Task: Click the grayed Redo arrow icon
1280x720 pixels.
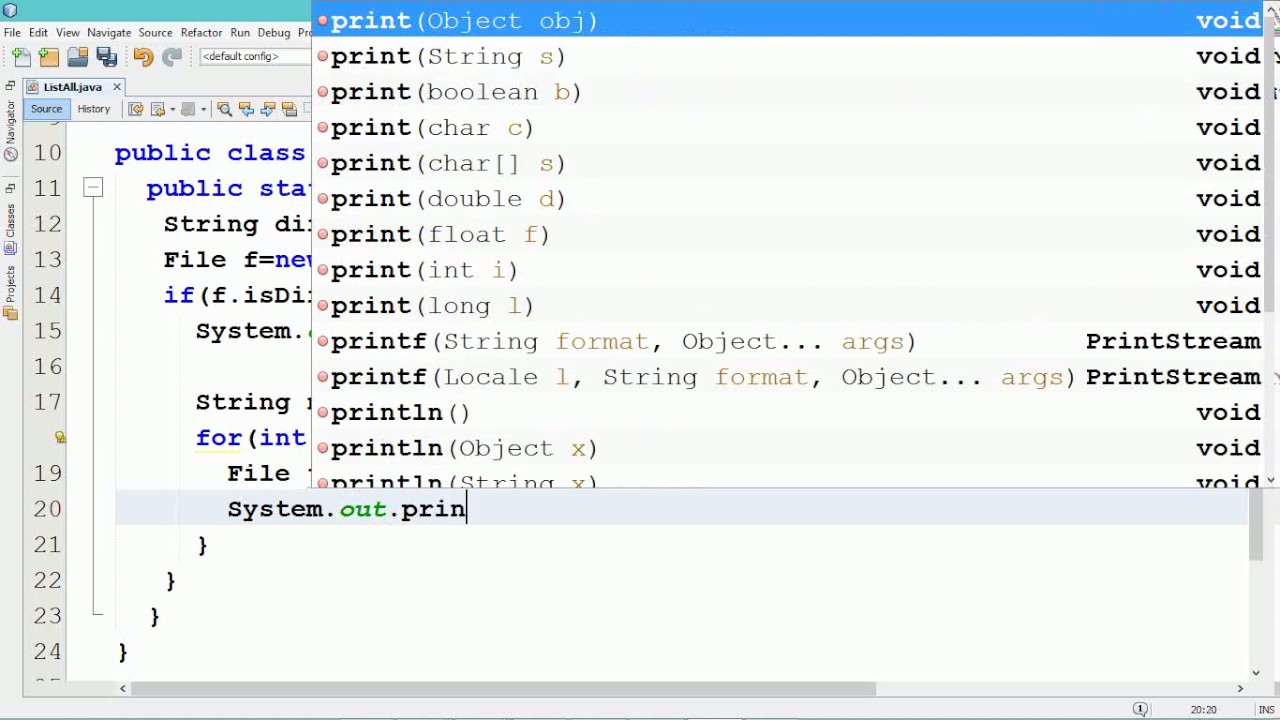Action: click(x=172, y=57)
